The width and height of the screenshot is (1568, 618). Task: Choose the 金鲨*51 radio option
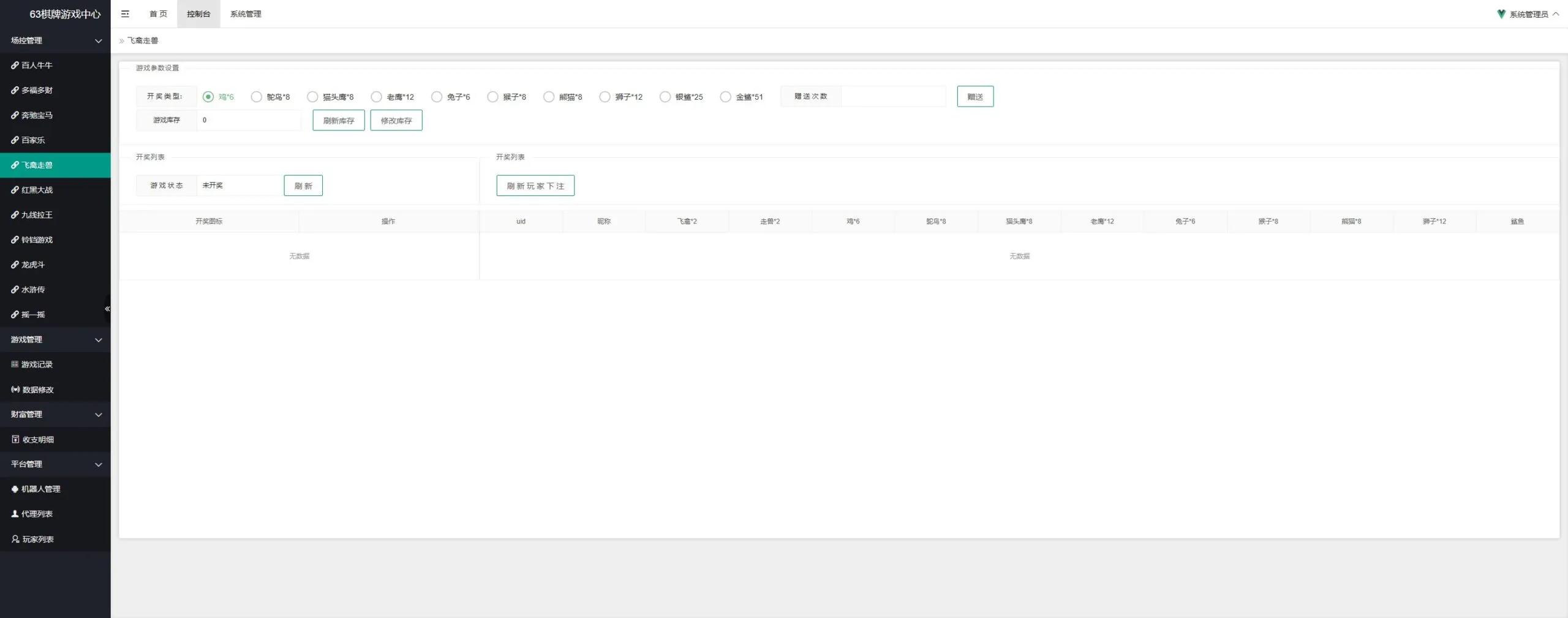click(x=726, y=97)
